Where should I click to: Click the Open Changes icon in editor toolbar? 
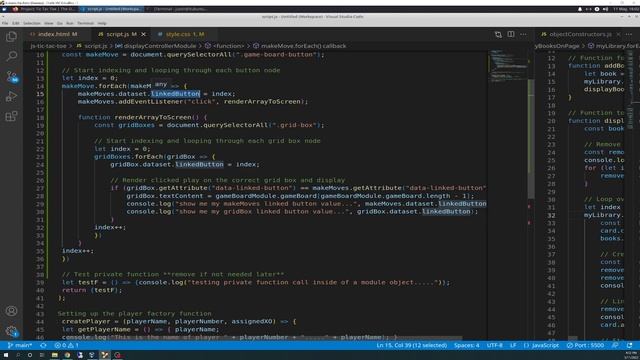(498, 34)
